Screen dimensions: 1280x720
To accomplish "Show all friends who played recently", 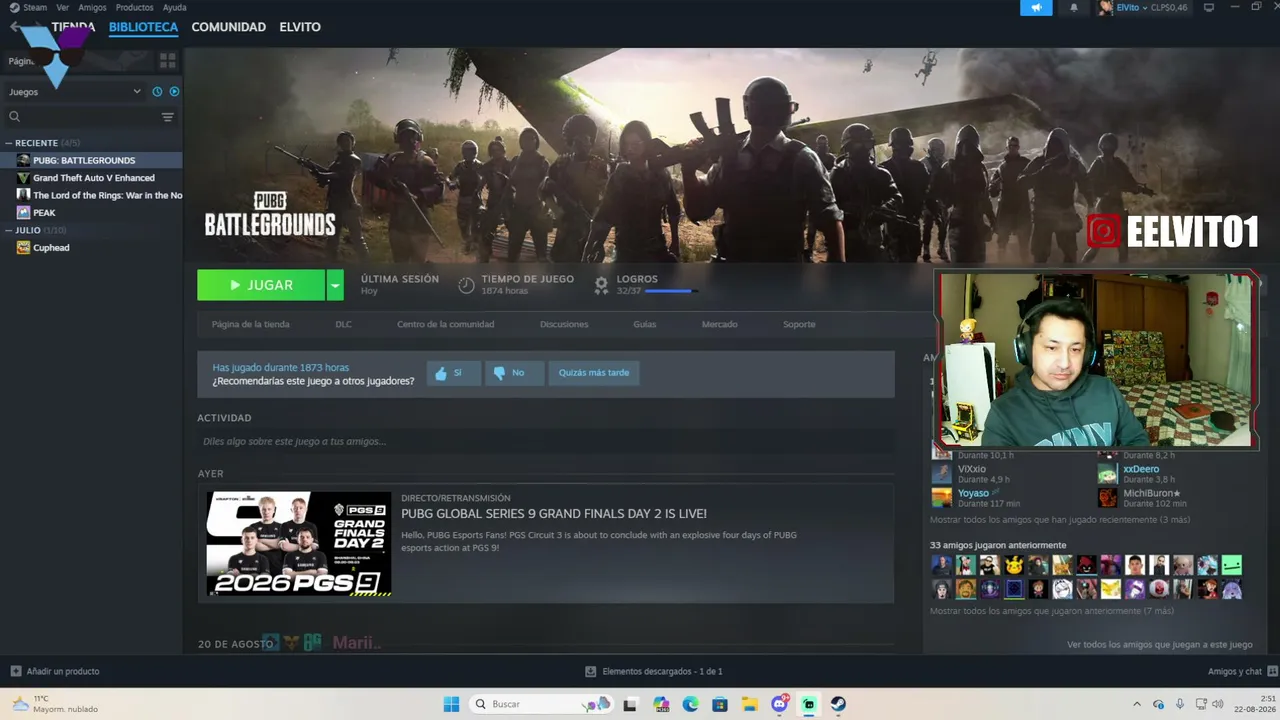I will pyautogui.click(x=1060, y=520).
